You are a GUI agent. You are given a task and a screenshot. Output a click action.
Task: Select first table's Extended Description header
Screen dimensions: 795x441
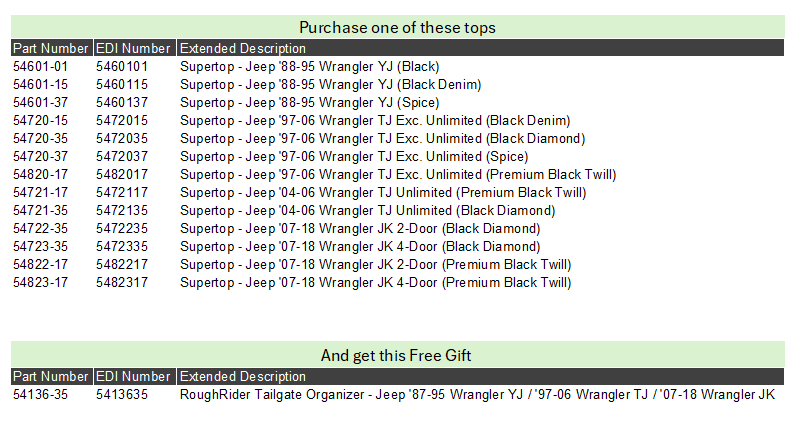[x=480, y=48]
